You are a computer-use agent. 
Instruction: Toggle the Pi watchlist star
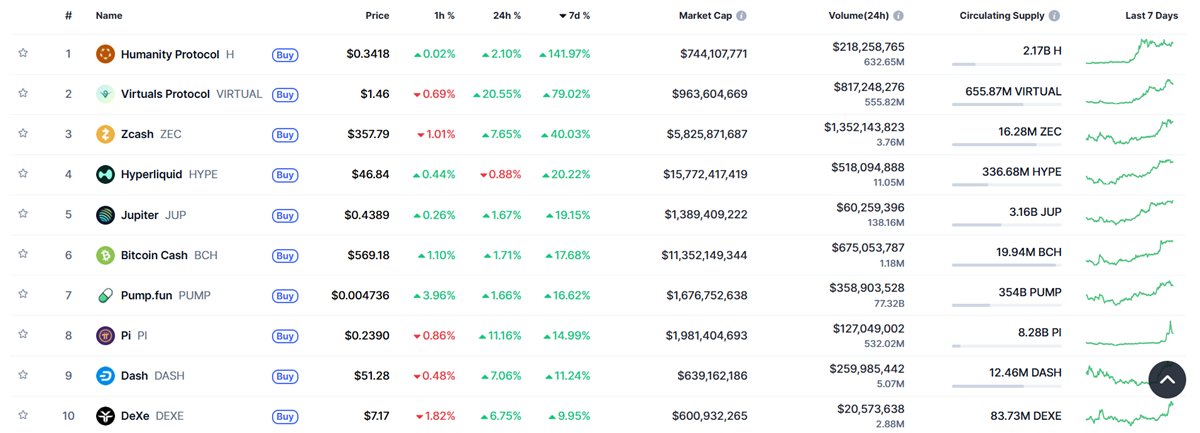tap(23, 335)
